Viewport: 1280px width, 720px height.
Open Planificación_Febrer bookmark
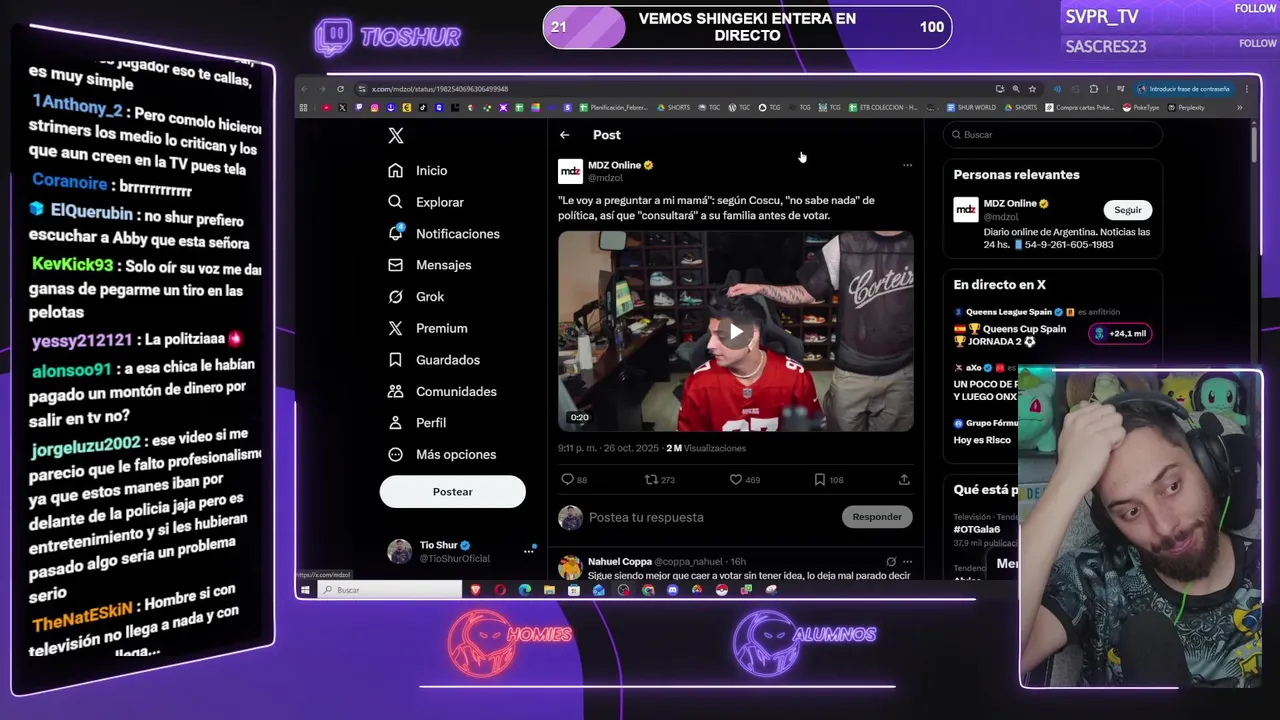pyautogui.click(x=613, y=108)
